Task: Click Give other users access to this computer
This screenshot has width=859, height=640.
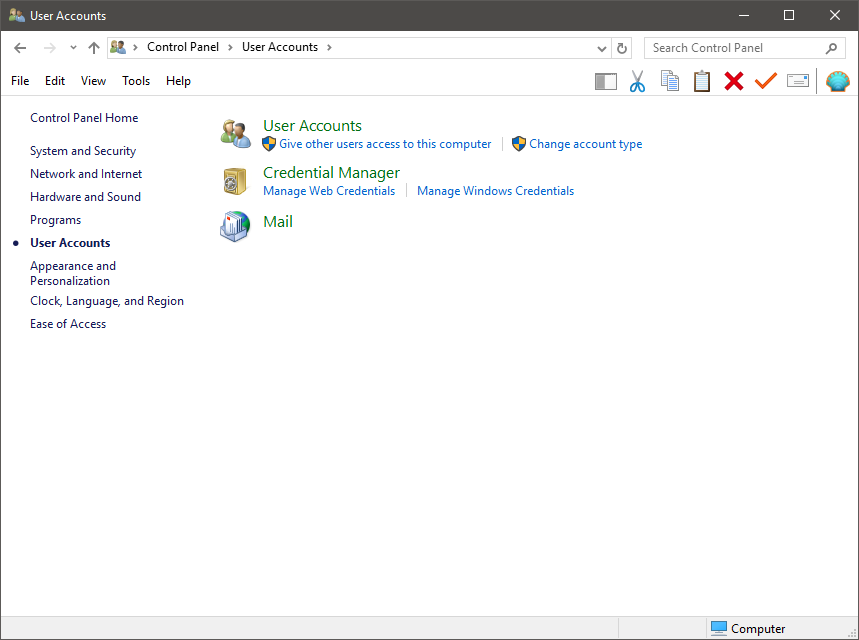Action: (385, 144)
